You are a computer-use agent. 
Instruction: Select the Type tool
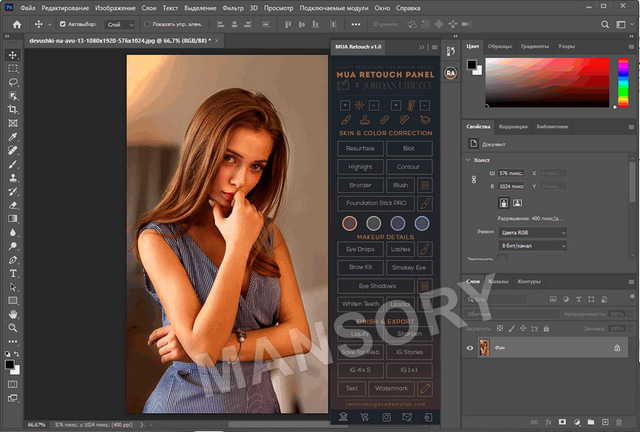point(13,272)
